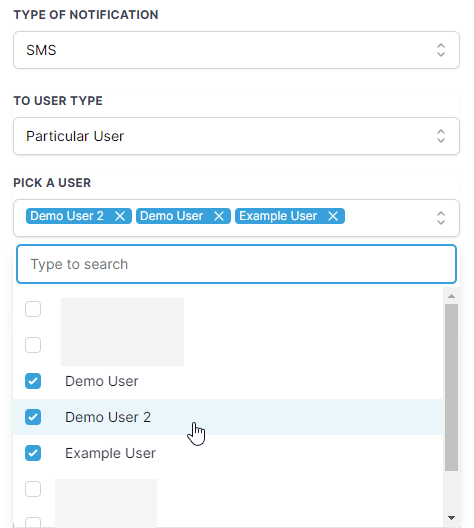This screenshot has height=528, width=474.
Task: Click the Demo User 2 tag label
Action: 67,216
